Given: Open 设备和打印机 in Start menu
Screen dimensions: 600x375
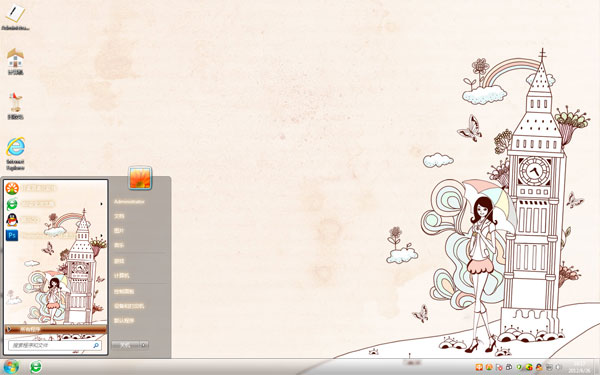Looking at the screenshot, I should tap(129, 306).
